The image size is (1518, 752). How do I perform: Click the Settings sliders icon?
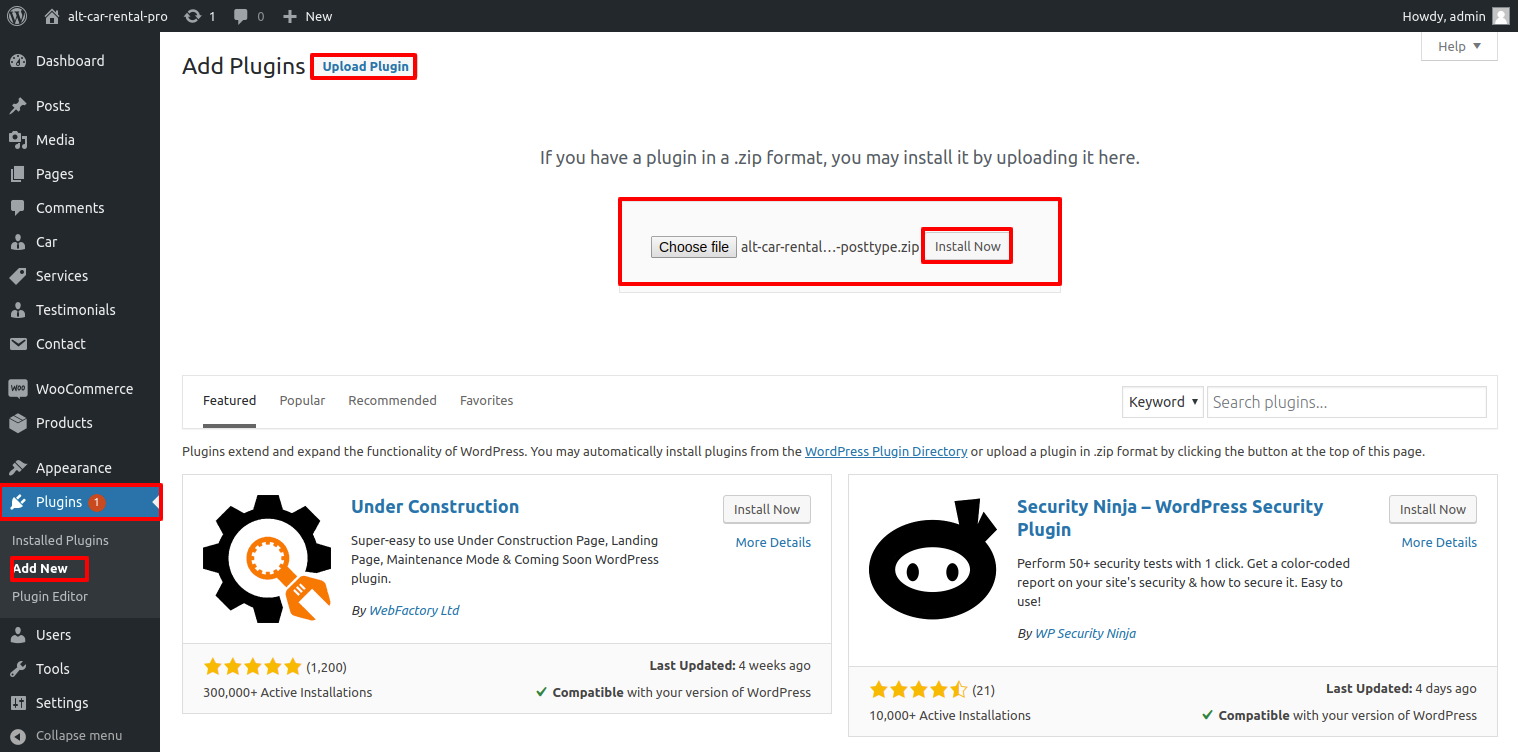(18, 703)
